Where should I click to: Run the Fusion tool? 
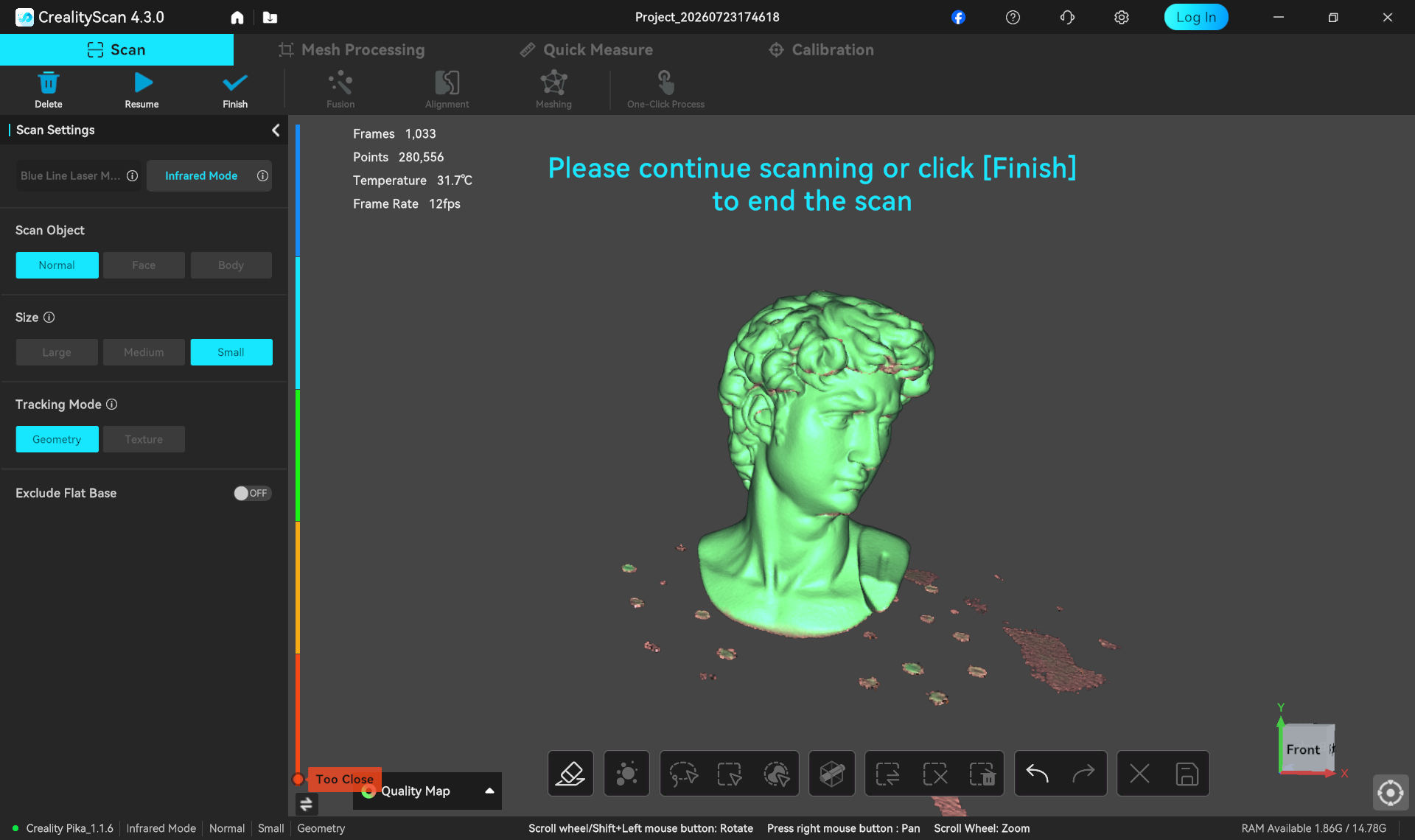[x=340, y=83]
